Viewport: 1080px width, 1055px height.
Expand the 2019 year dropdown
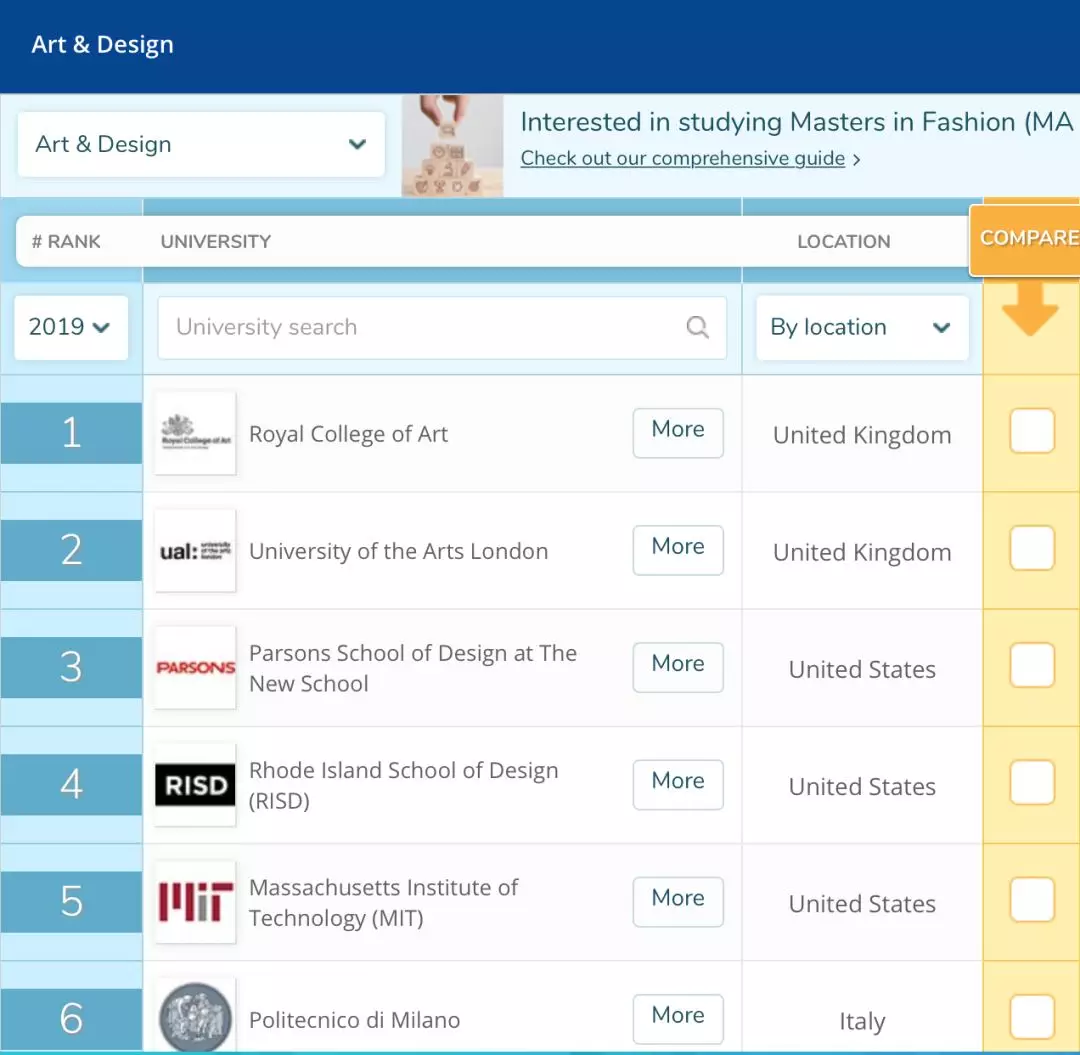click(x=71, y=327)
